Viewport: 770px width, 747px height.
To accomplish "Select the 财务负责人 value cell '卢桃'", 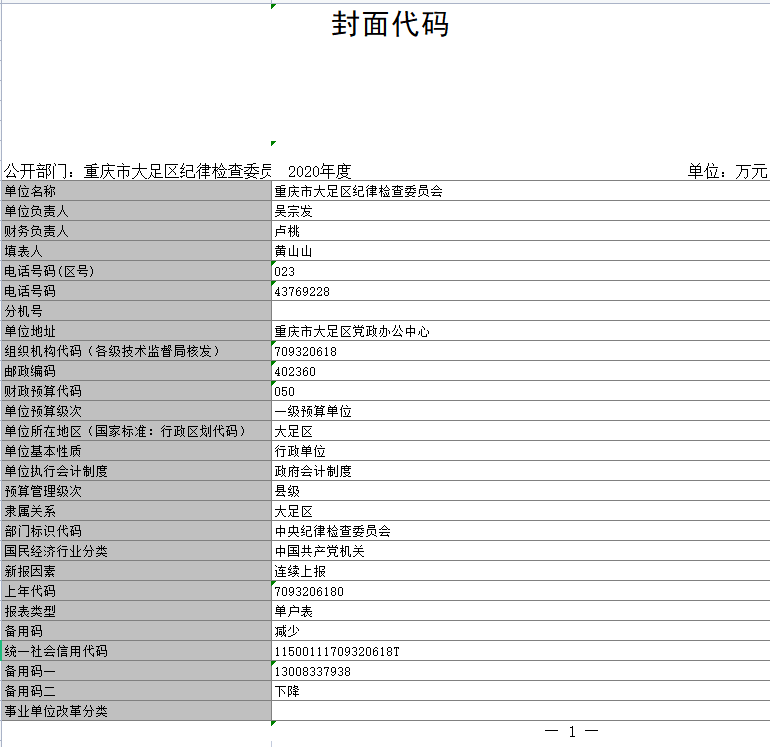I will point(288,231).
